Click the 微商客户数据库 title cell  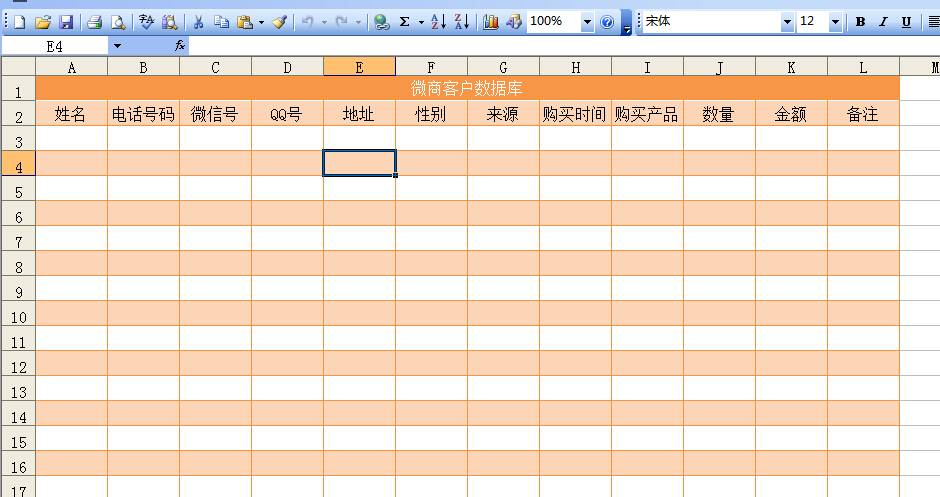[x=467, y=89]
